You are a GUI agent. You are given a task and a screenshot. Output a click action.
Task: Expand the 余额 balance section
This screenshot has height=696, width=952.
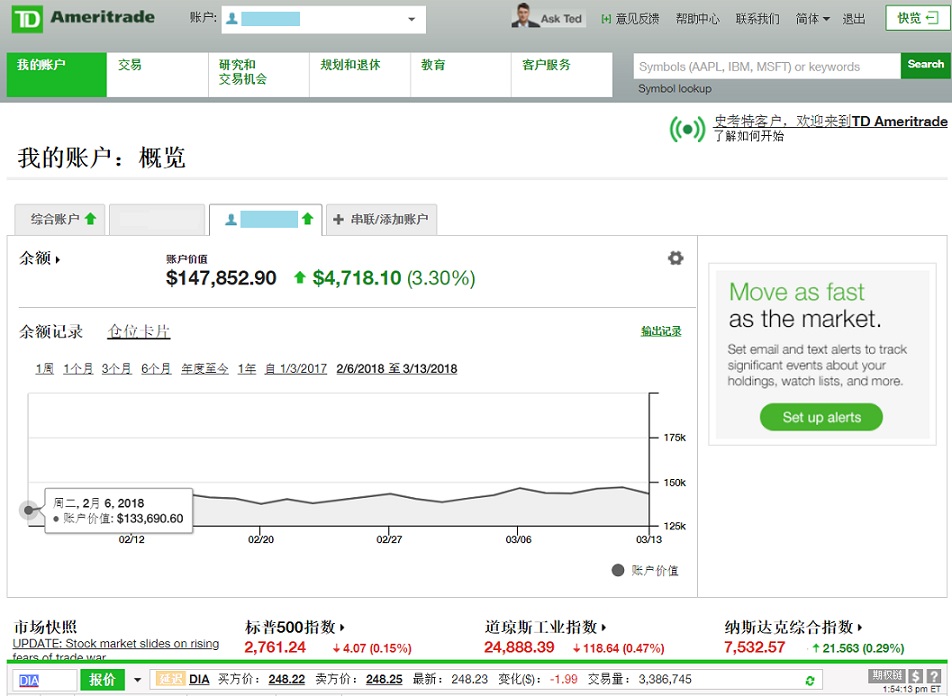pos(40,259)
